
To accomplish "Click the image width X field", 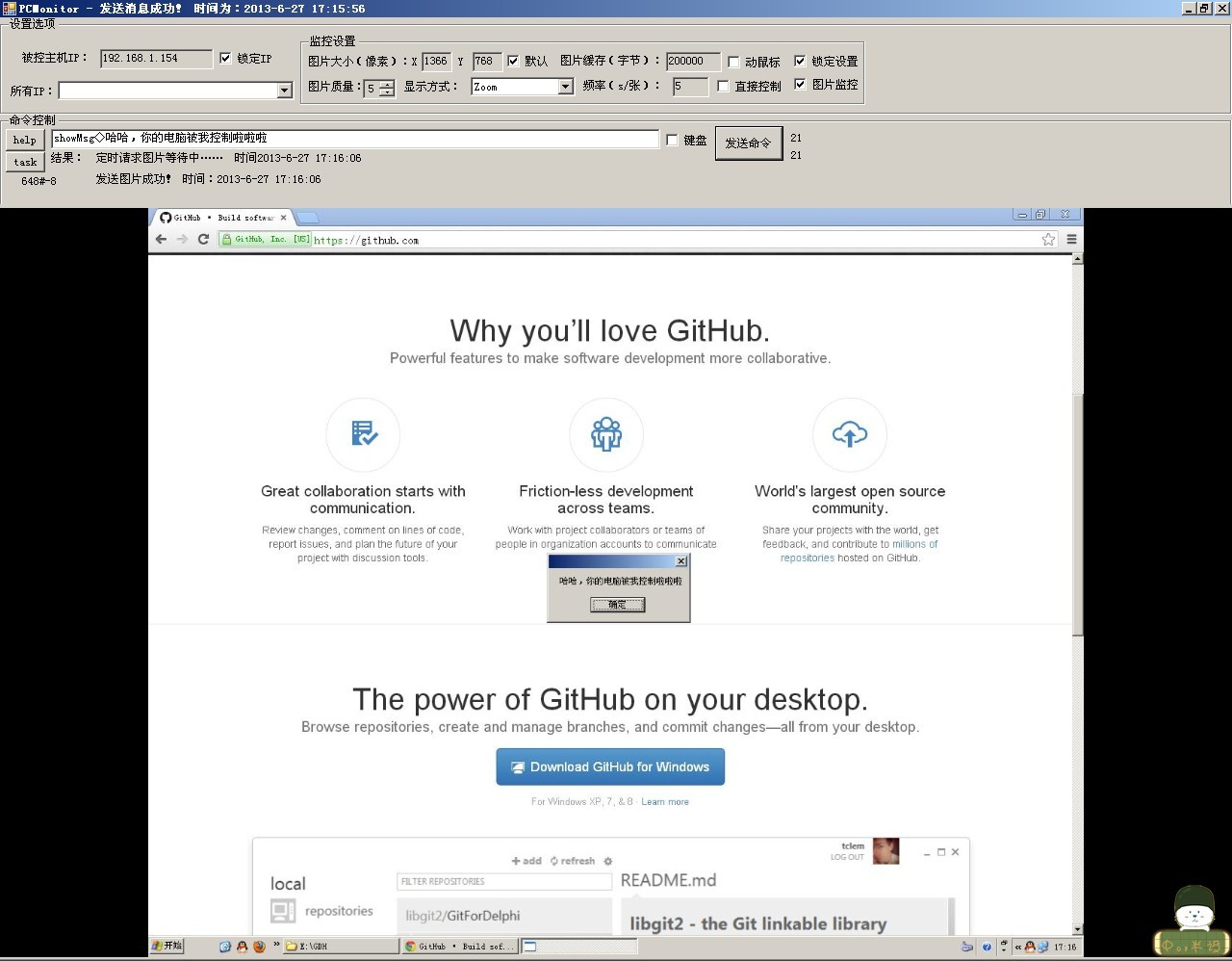I will (x=436, y=62).
